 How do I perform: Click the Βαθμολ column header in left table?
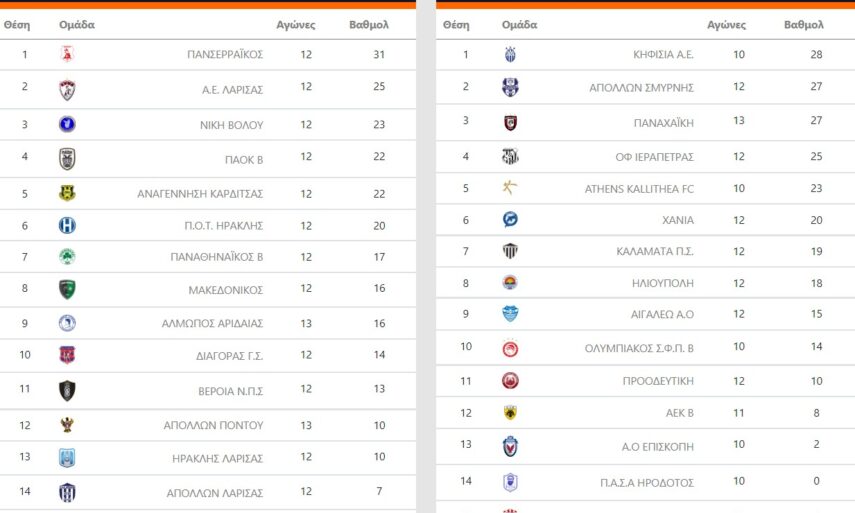point(368,25)
